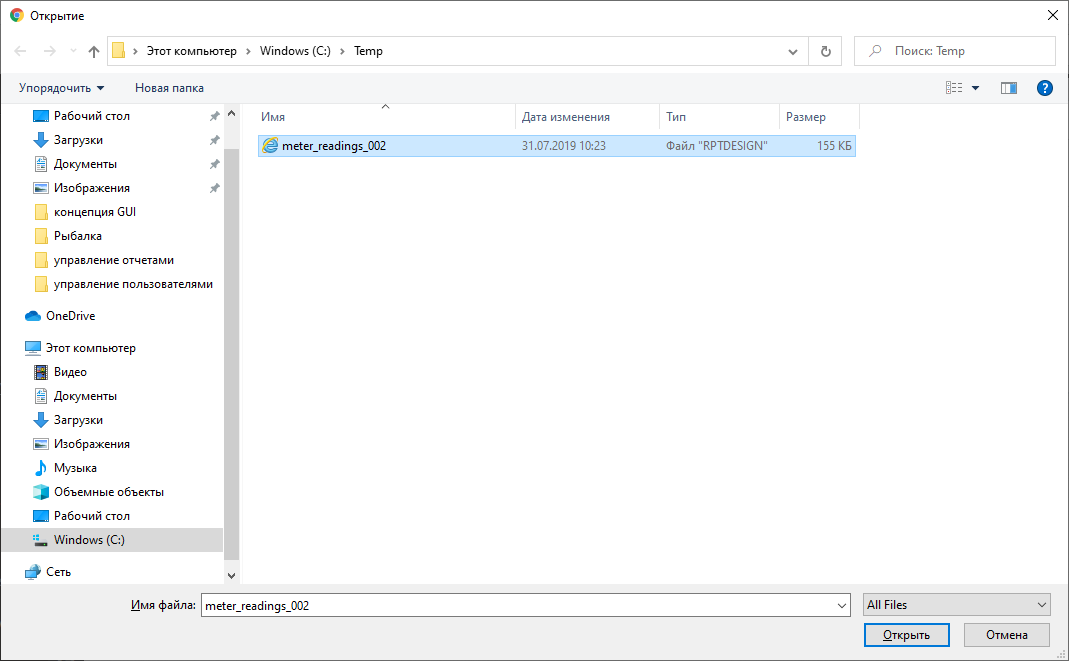The image size is (1069, 661).
Task: Open the Упорядочить dropdown menu
Action: 61,88
